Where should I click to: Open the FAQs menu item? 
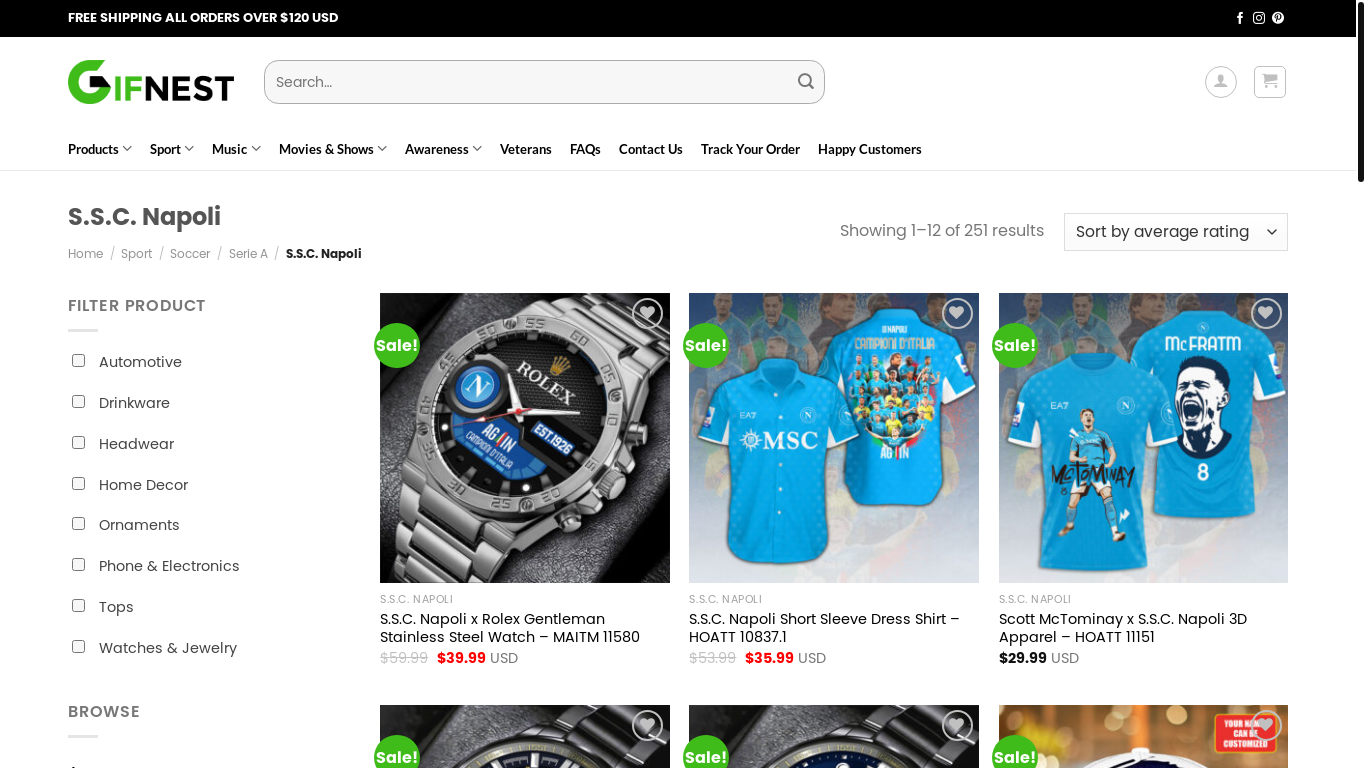(x=585, y=149)
